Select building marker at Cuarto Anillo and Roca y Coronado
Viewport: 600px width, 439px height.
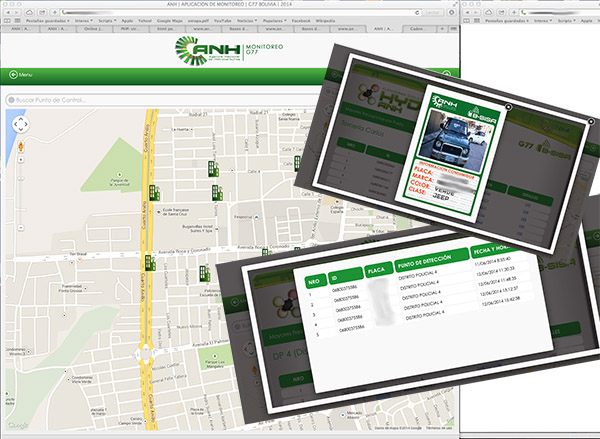point(150,263)
